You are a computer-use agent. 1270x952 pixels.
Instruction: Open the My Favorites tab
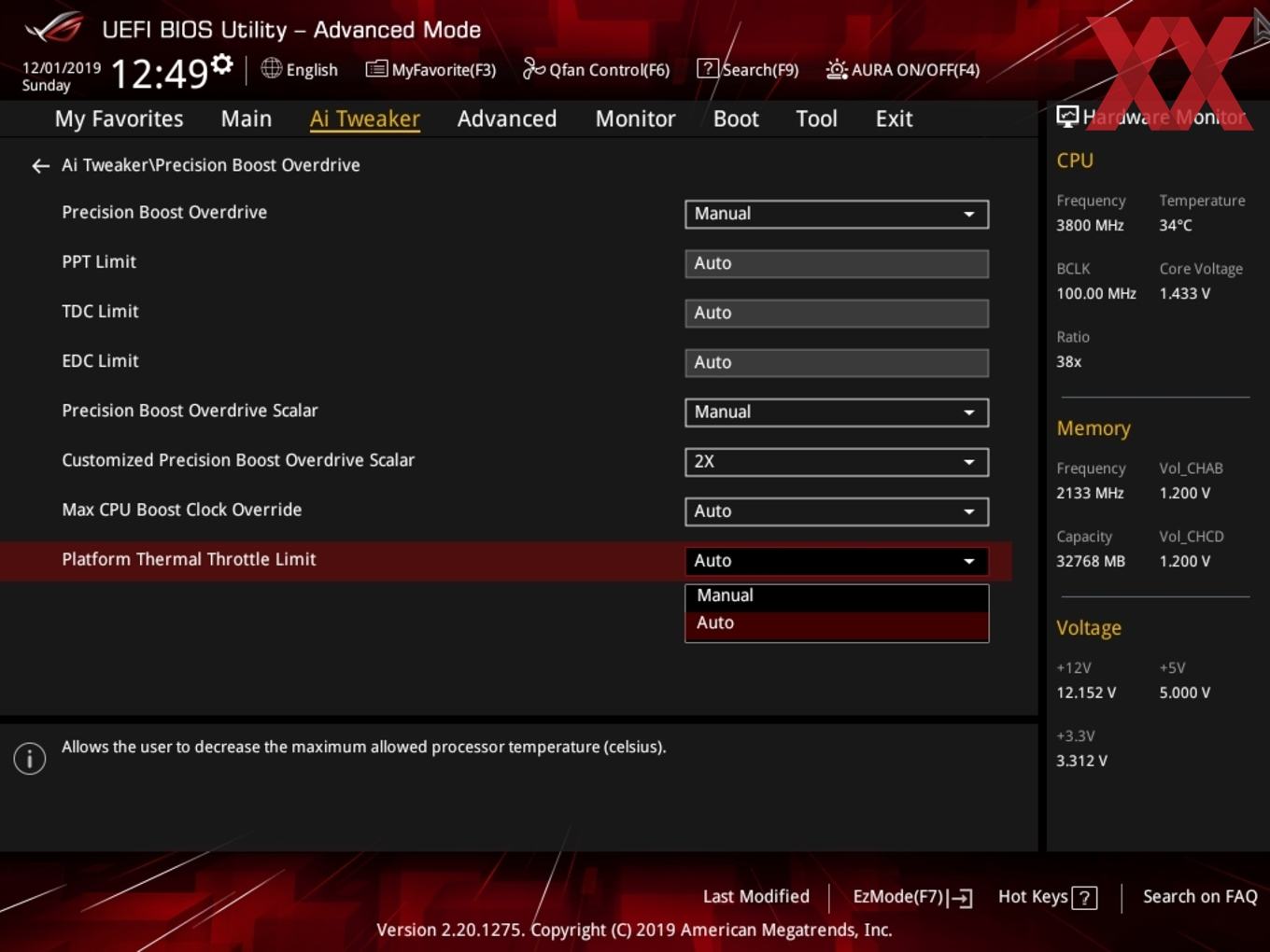119,119
